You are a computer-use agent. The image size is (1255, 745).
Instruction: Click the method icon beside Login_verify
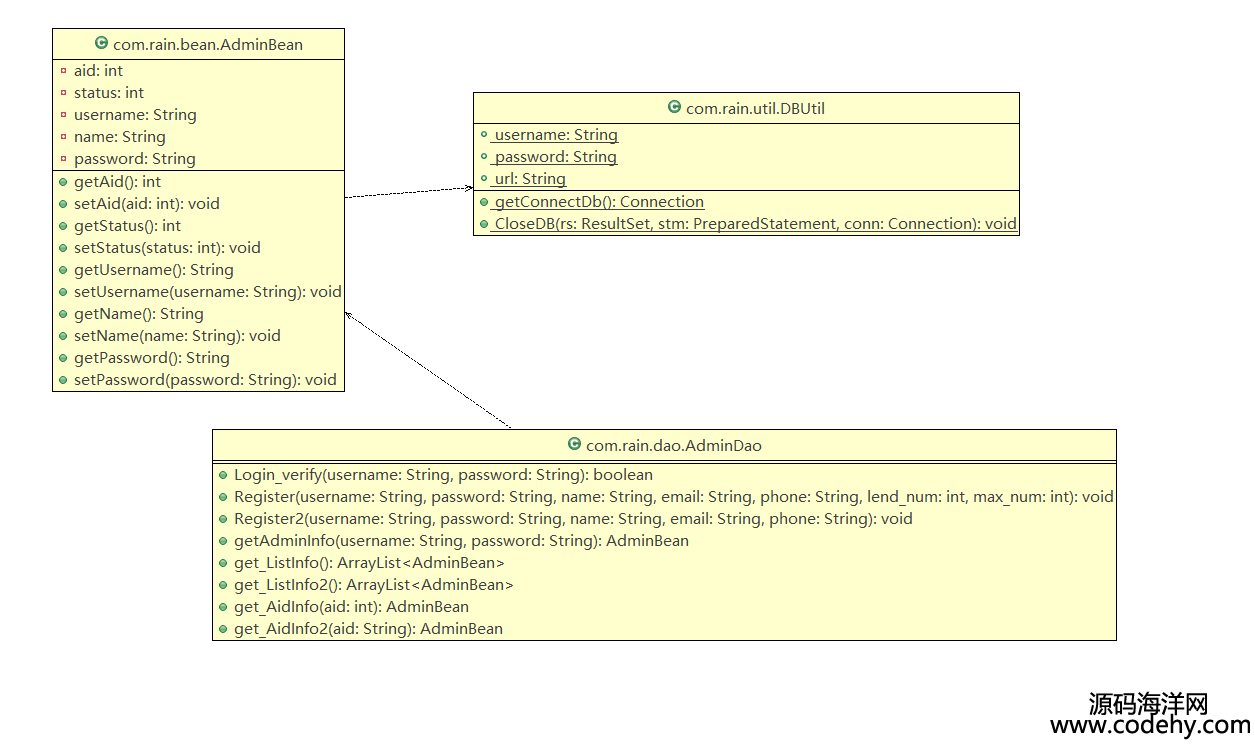pos(223,475)
